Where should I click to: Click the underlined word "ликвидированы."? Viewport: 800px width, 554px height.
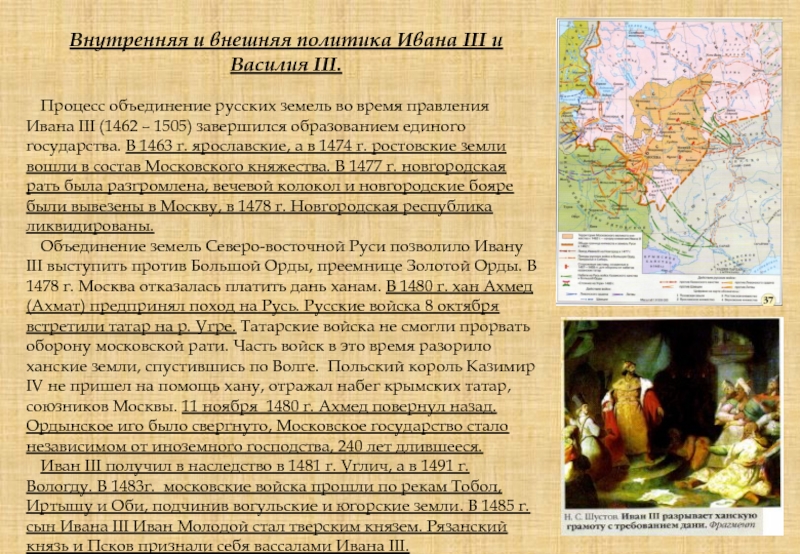tap(90, 226)
